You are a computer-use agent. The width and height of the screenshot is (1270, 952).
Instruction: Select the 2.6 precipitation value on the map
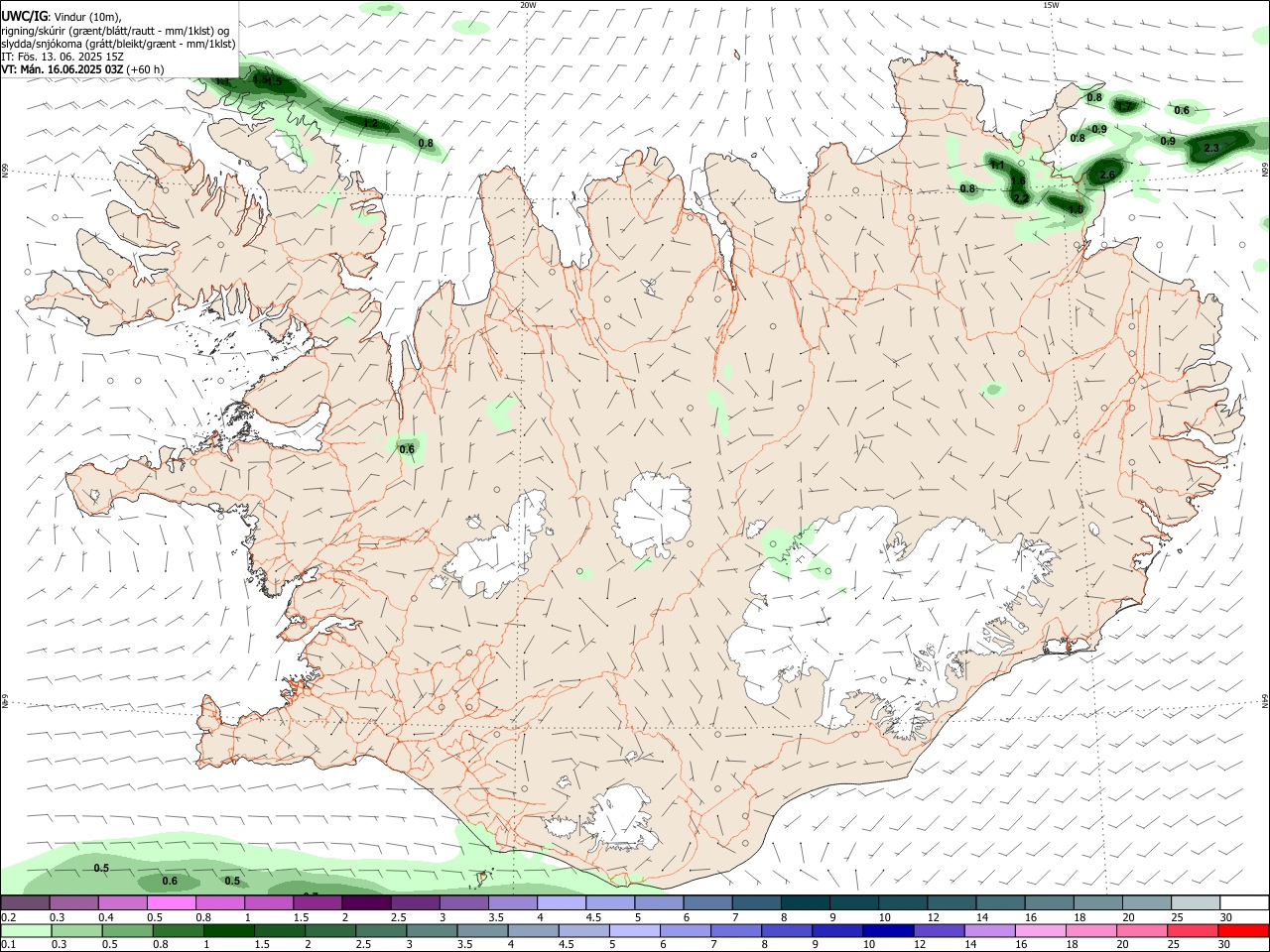click(x=1107, y=175)
